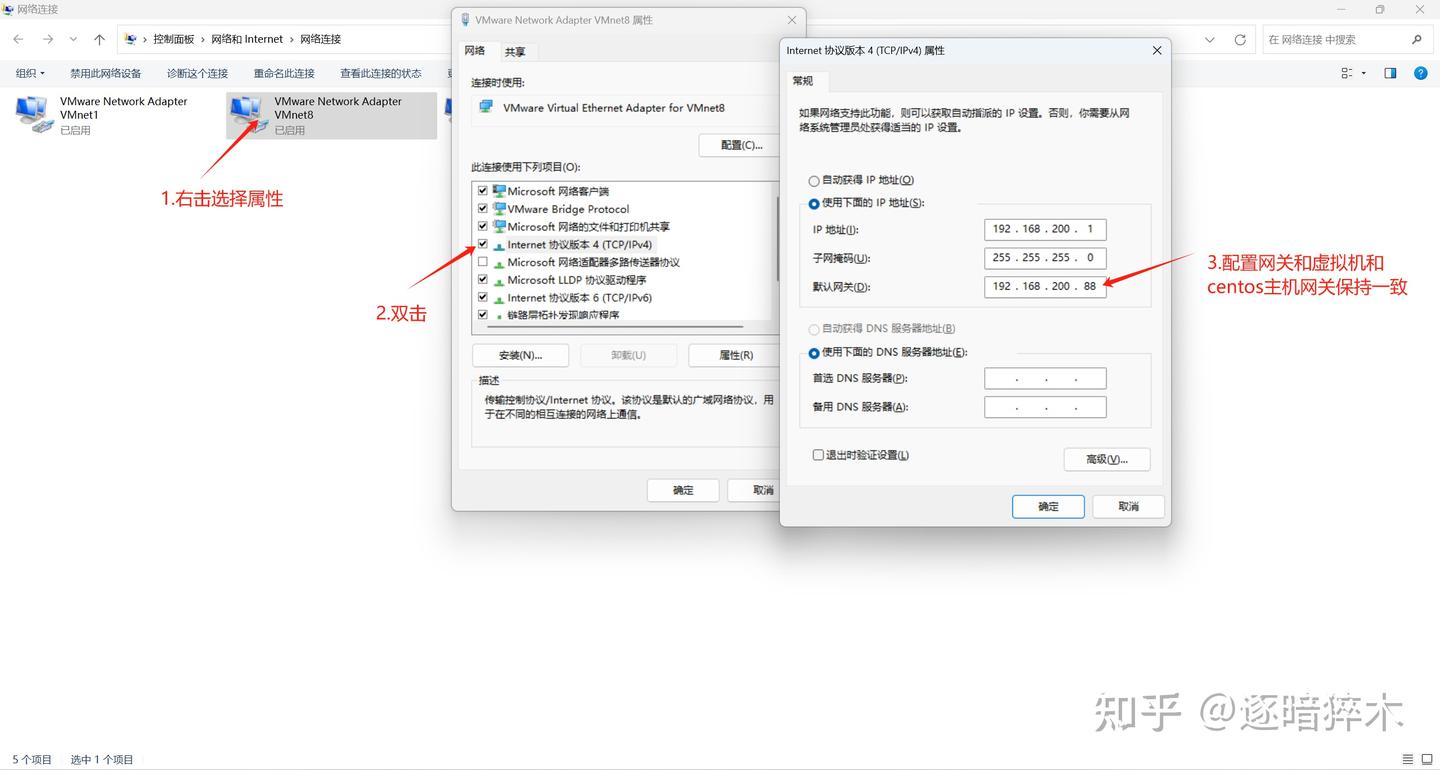The height and width of the screenshot is (770, 1440).
Task: Select the 自动获得 IP 地址 radio button
Action: [x=814, y=180]
